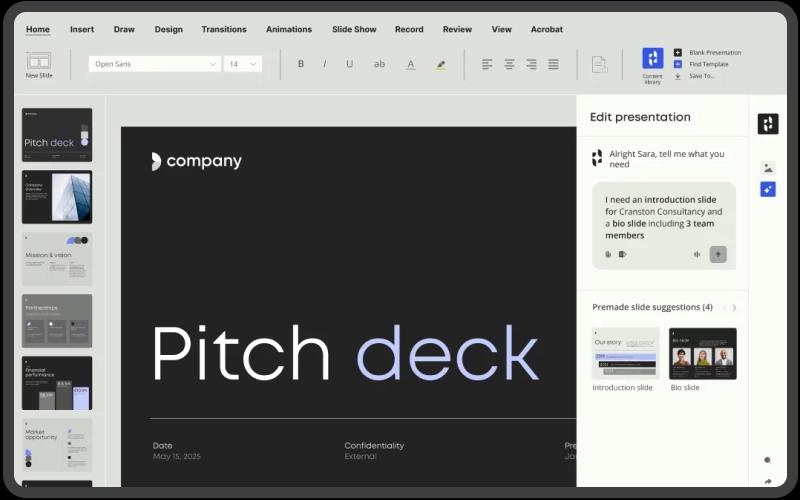
Task: Justify the text
Action: point(553,64)
